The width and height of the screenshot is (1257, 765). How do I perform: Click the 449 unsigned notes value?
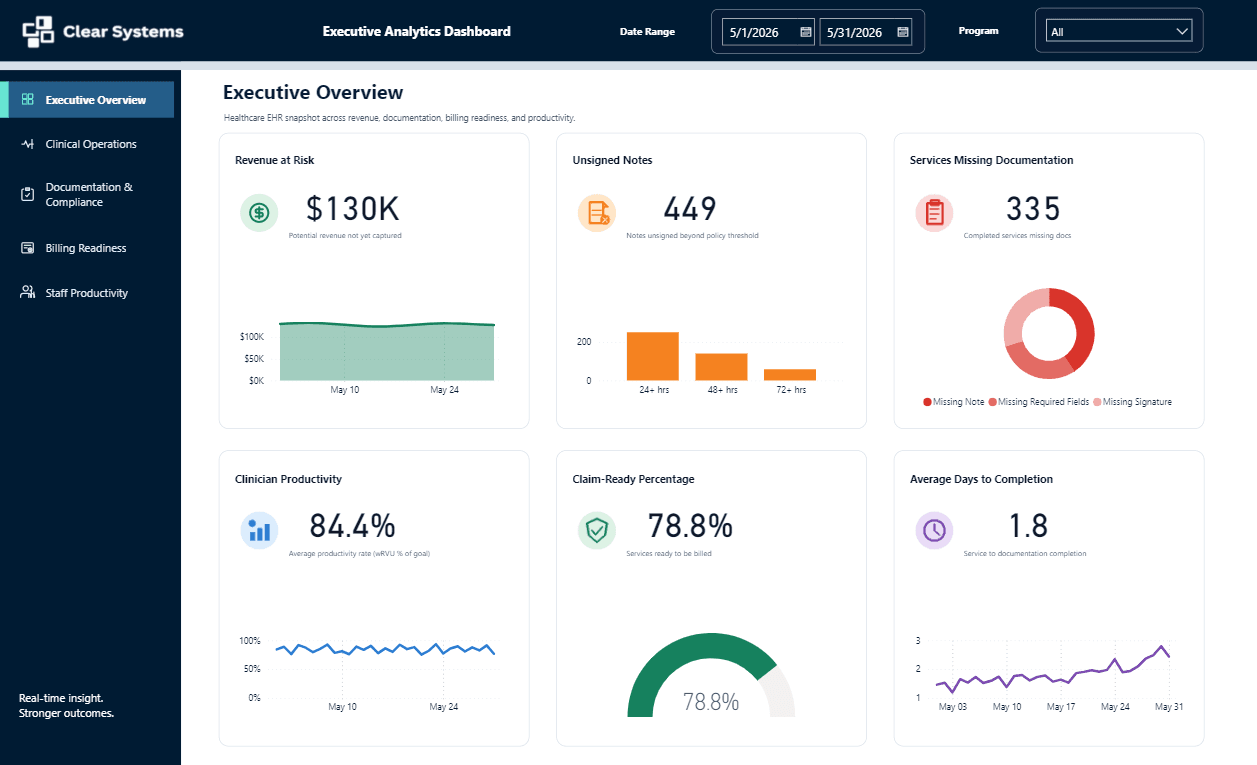click(x=690, y=208)
